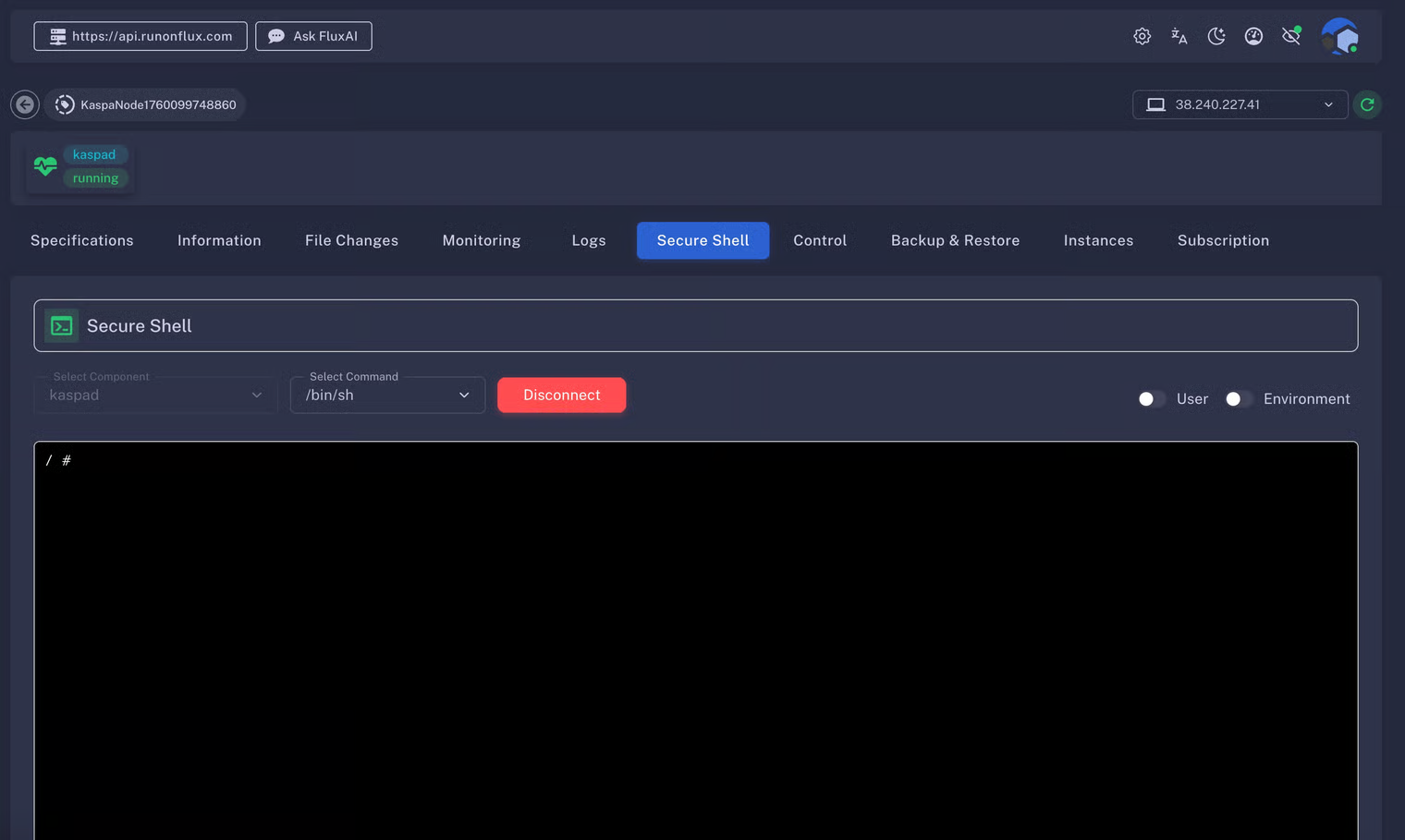Enable the User toggle switch

(1151, 399)
